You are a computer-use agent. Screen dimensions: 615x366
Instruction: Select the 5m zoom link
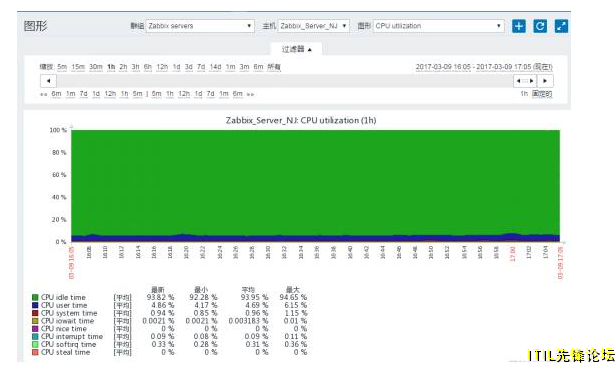[62, 67]
